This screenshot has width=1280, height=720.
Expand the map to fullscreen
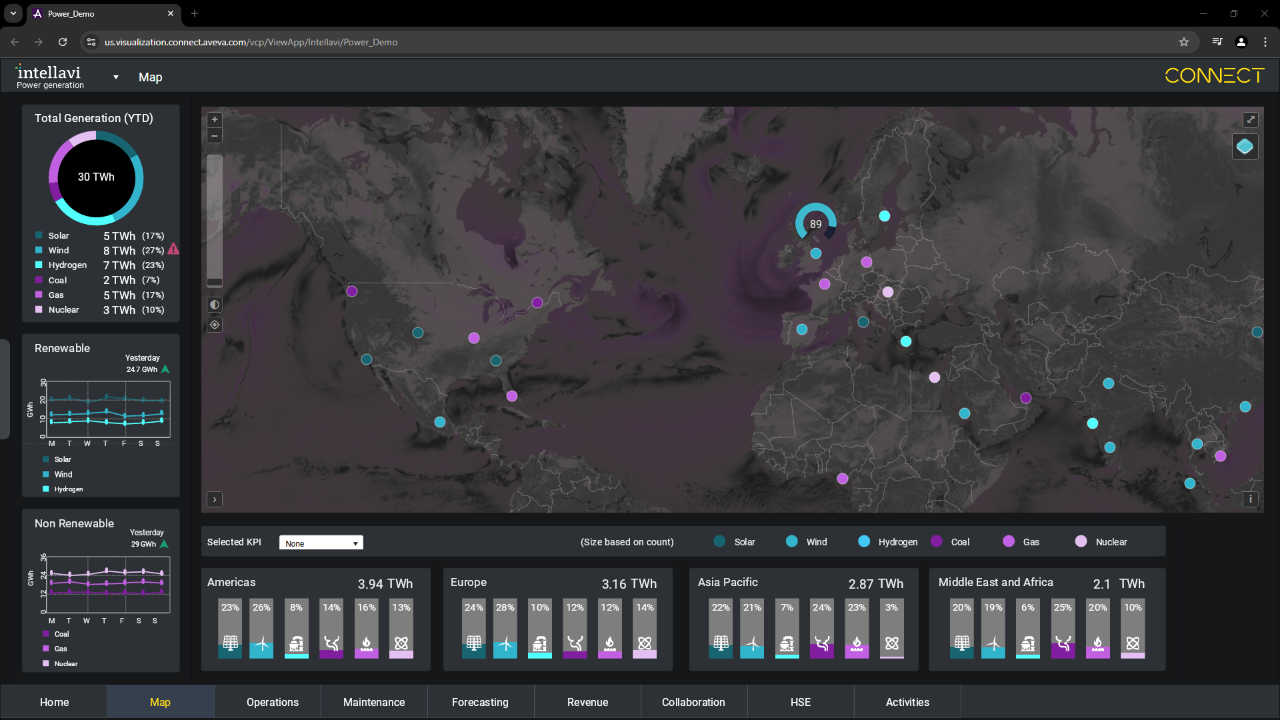[x=1250, y=119]
